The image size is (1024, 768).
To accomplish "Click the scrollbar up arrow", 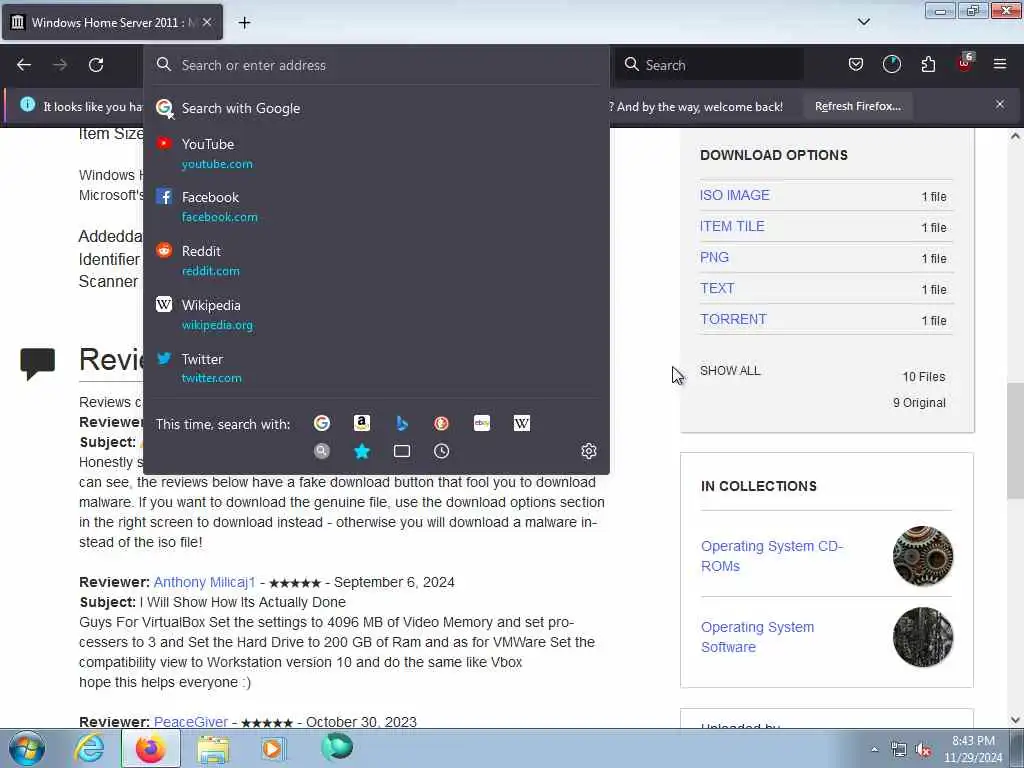I will 1015,136.
